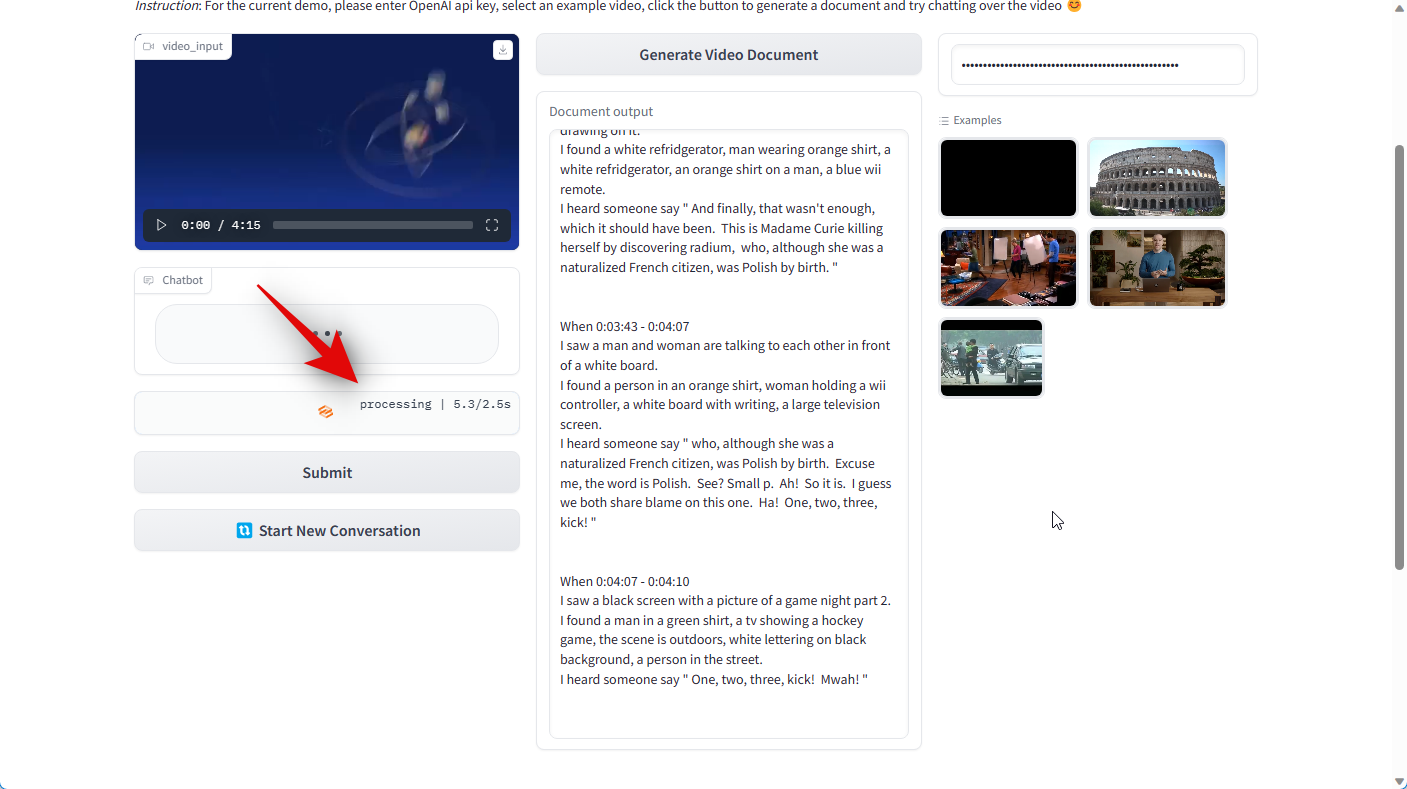Click the Chatbot label icon

(148, 280)
